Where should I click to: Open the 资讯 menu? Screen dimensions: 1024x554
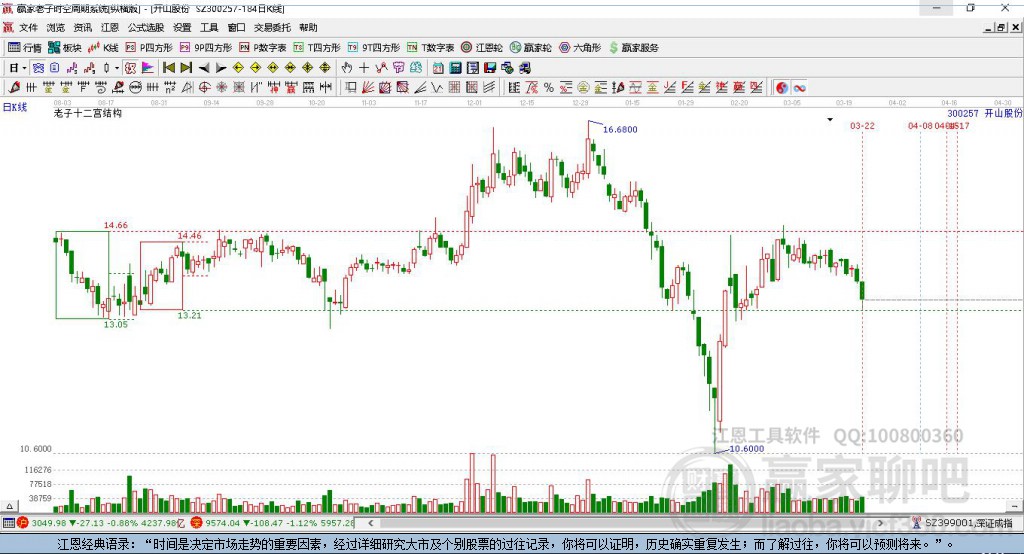click(83, 27)
